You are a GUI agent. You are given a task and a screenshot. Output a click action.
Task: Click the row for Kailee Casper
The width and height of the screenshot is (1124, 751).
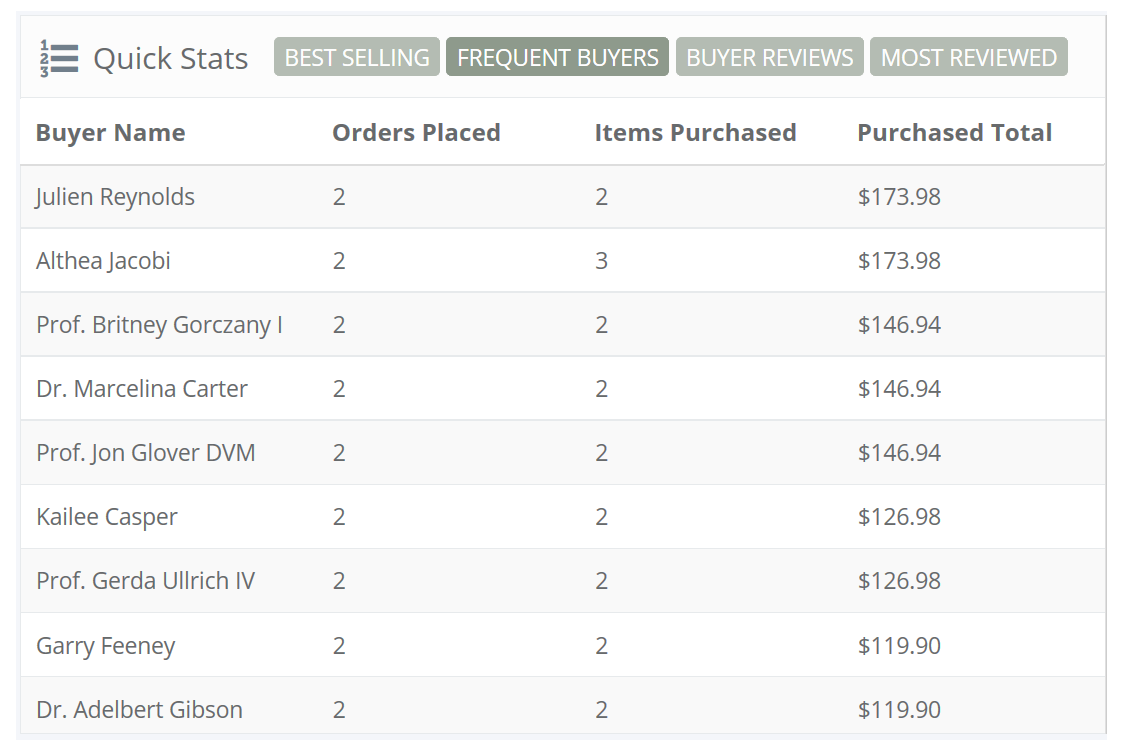(x=107, y=516)
